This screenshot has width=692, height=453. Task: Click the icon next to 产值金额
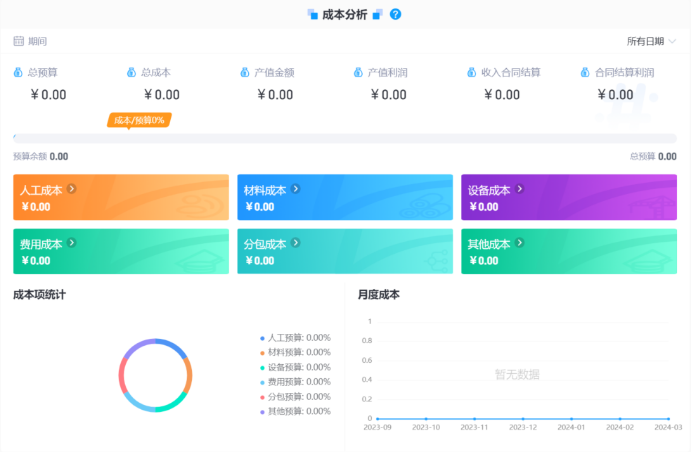pyautogui.click(x=245, y=72)
